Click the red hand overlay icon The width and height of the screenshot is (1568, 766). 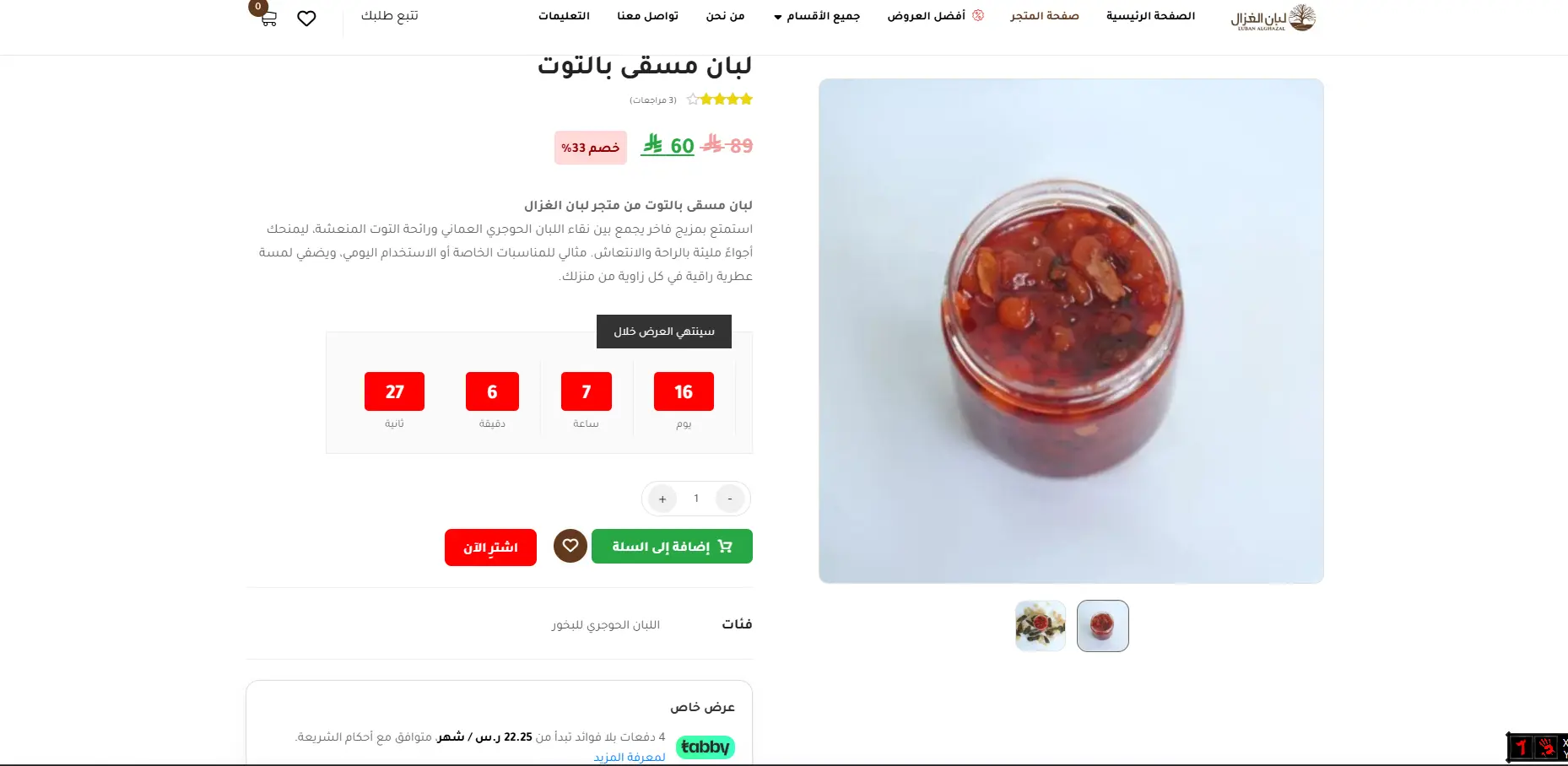(x=1547, y=747)
